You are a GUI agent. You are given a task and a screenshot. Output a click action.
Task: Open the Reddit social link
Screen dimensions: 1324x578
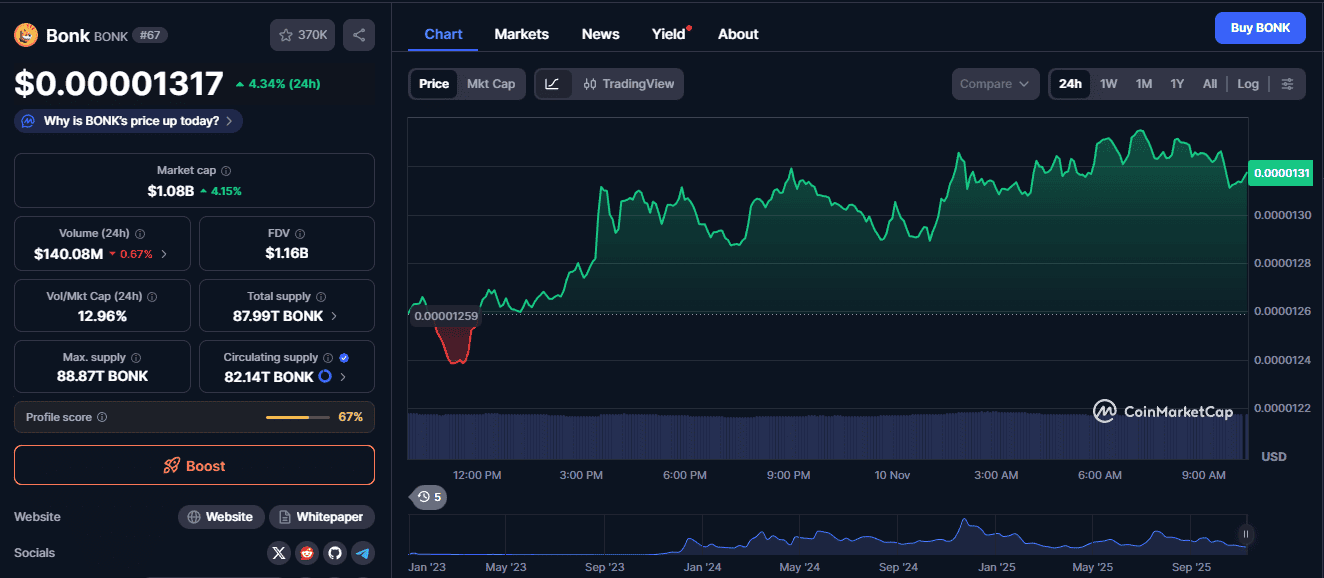(307, 553)
